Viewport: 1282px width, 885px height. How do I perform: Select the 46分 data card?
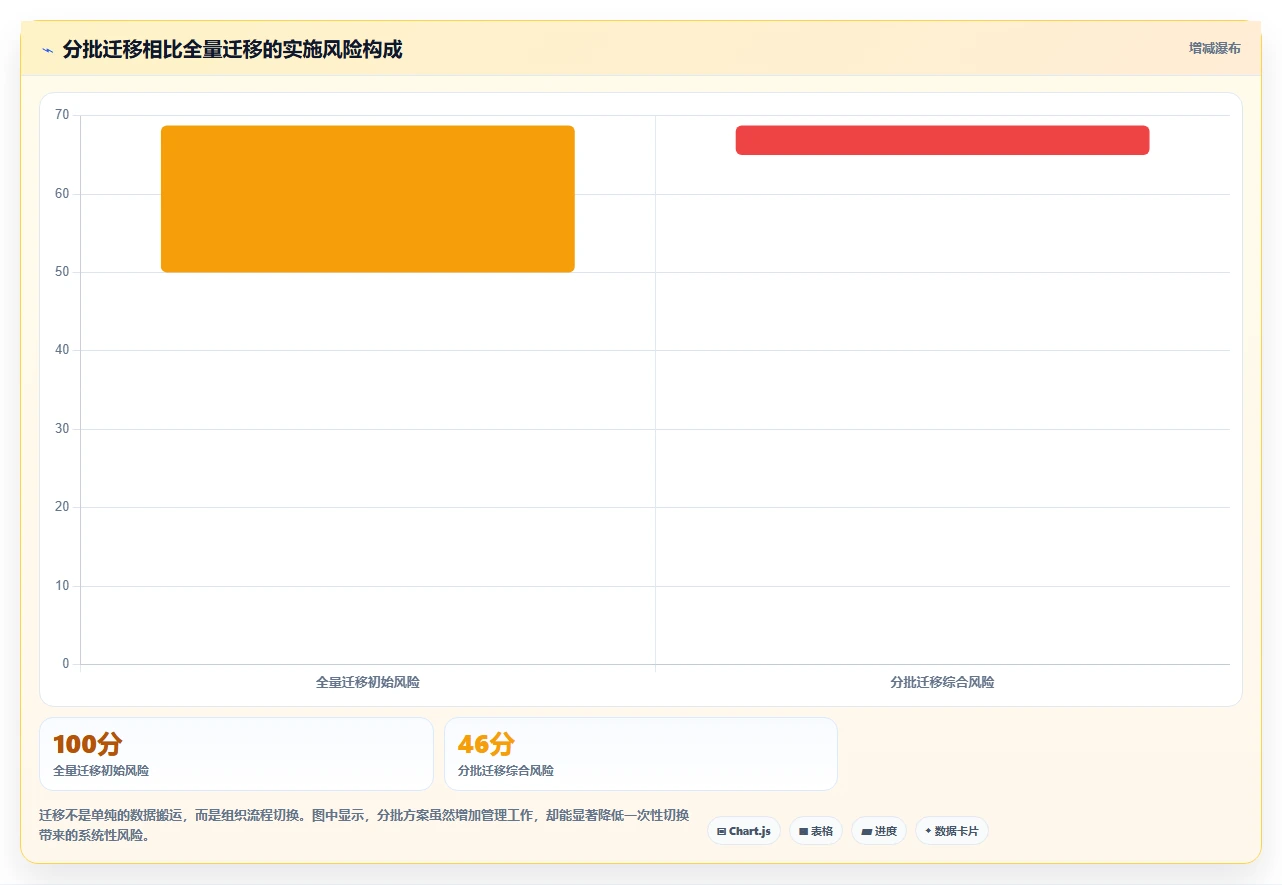click(x=641, y=754)
